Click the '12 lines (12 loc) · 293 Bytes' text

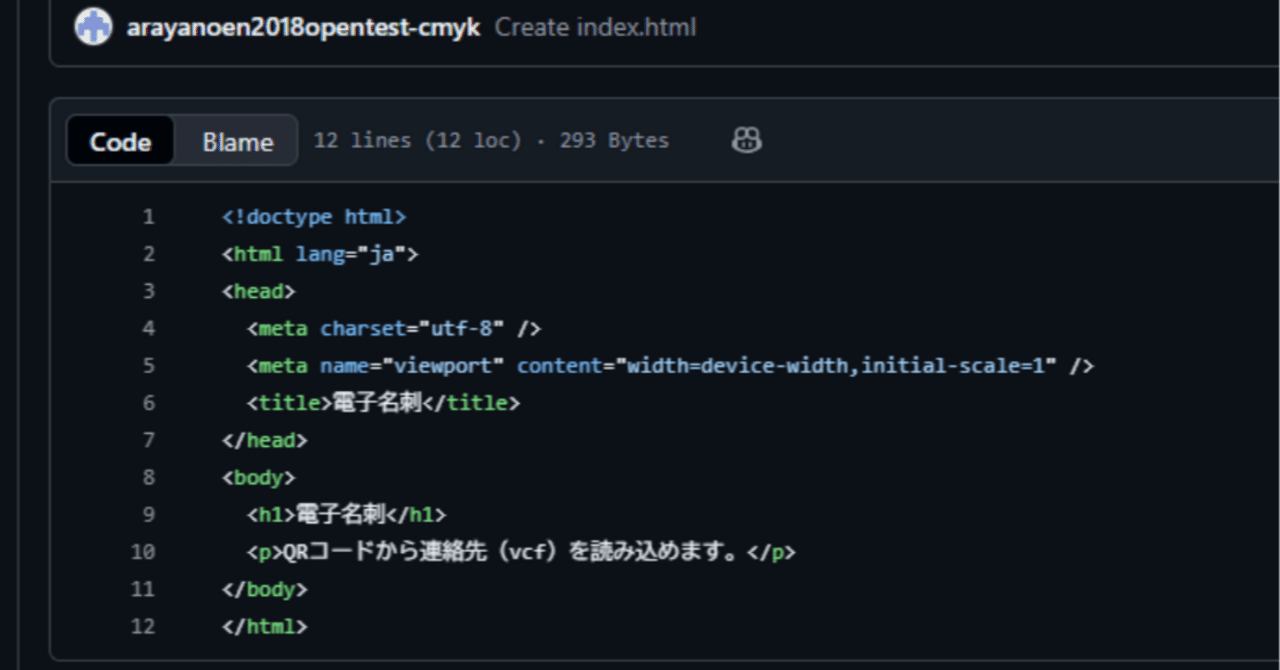pos(491,141)
